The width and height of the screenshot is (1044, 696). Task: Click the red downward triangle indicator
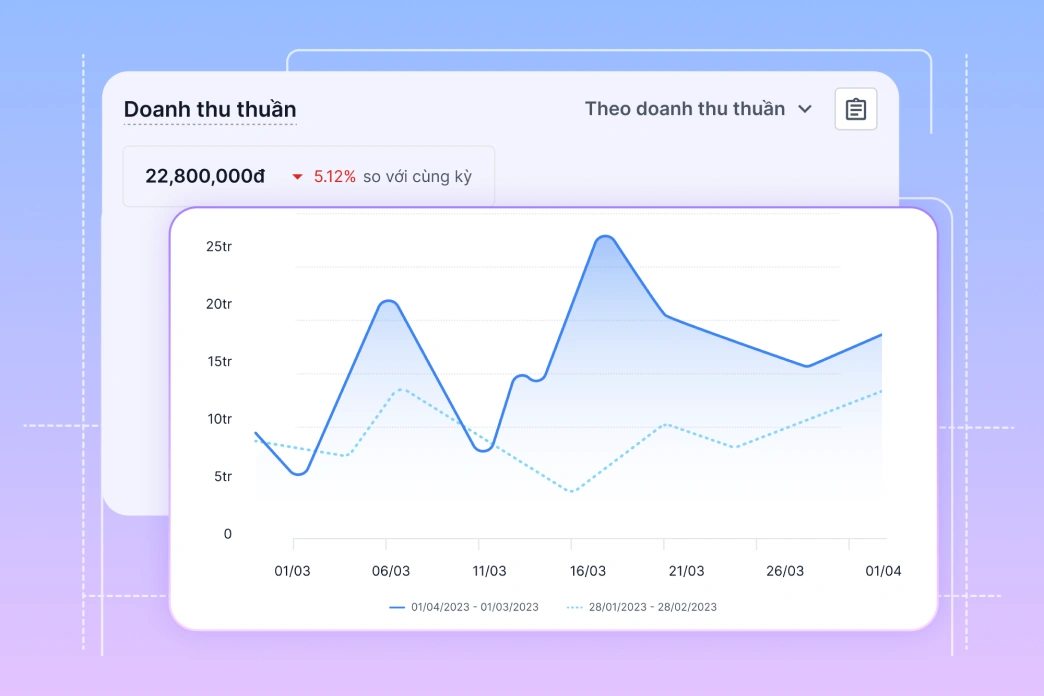(297, 177)
